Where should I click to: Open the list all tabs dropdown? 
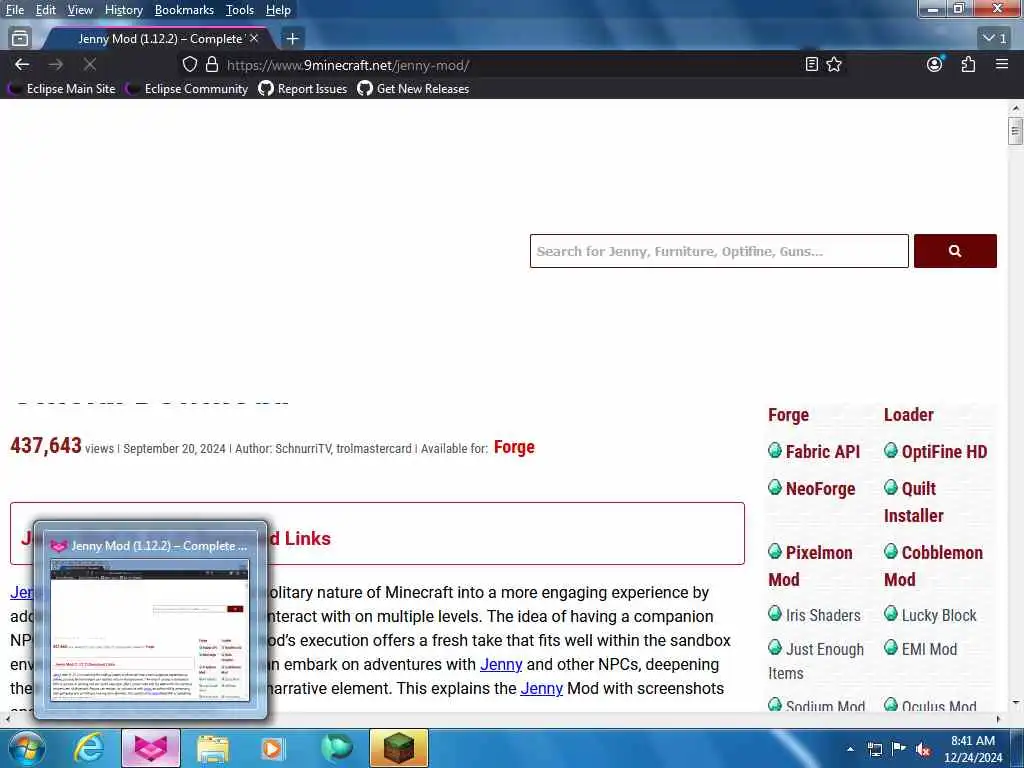(996, 38)
